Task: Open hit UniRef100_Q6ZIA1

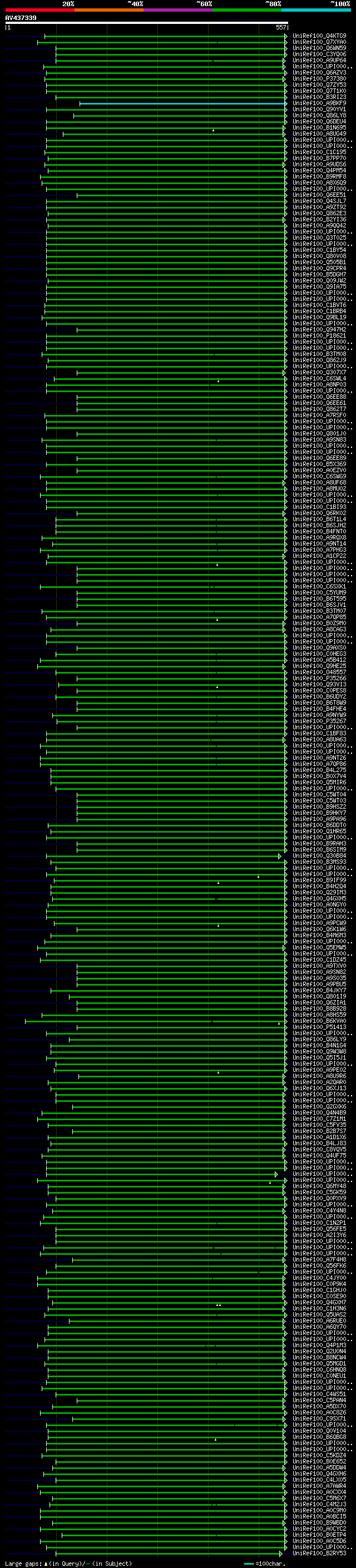Action: coord(319,1002)
